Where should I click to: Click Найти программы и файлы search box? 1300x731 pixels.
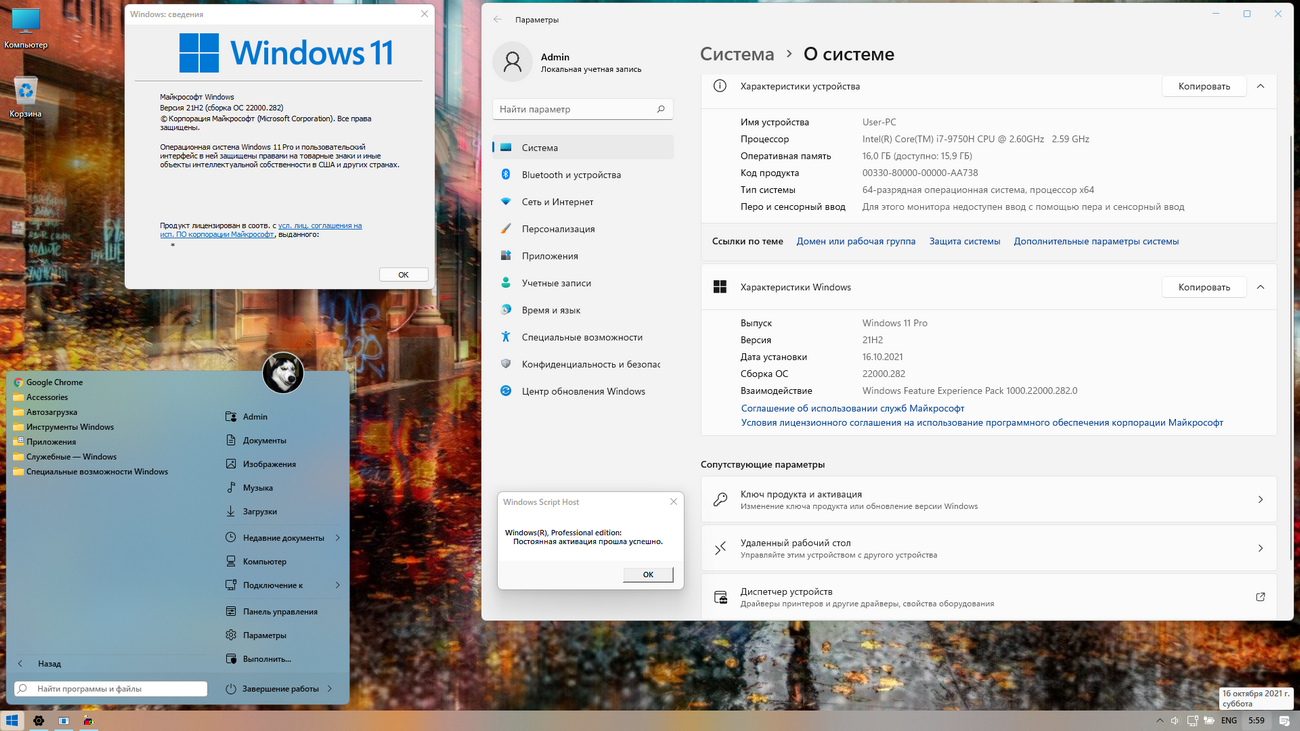coord(110,688)
